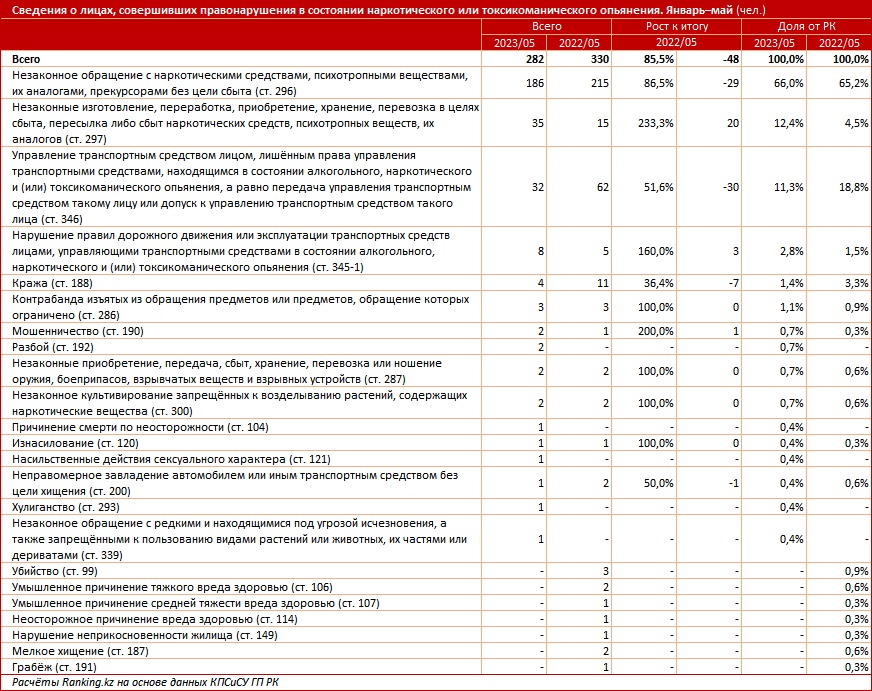Click the 200,0% growth cell

[x=656, y=331]
